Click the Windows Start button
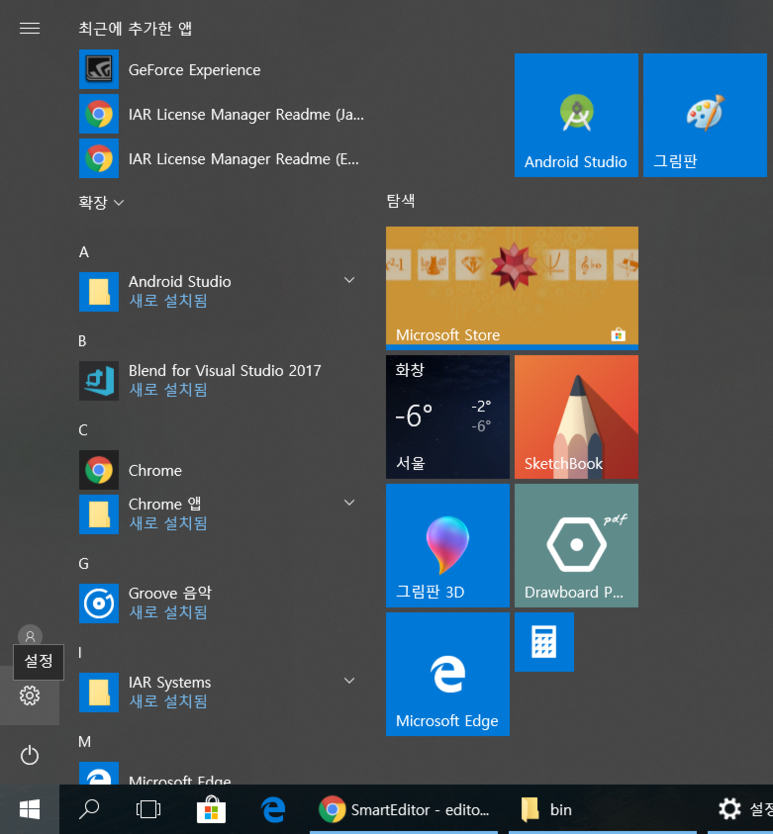Image resolution: width=773 pixels, height=834 pixels. [x=30, y=810]
